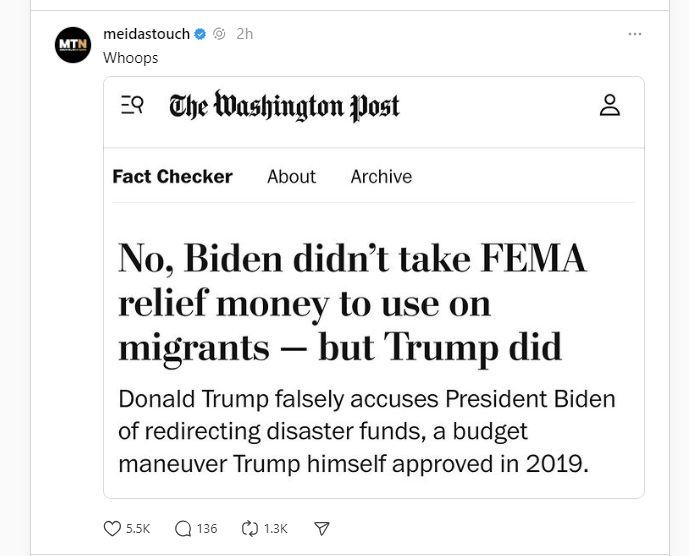Viewport: 689px width, 556px height.
Task: Open the Archive tab
Action: [381, 176]
